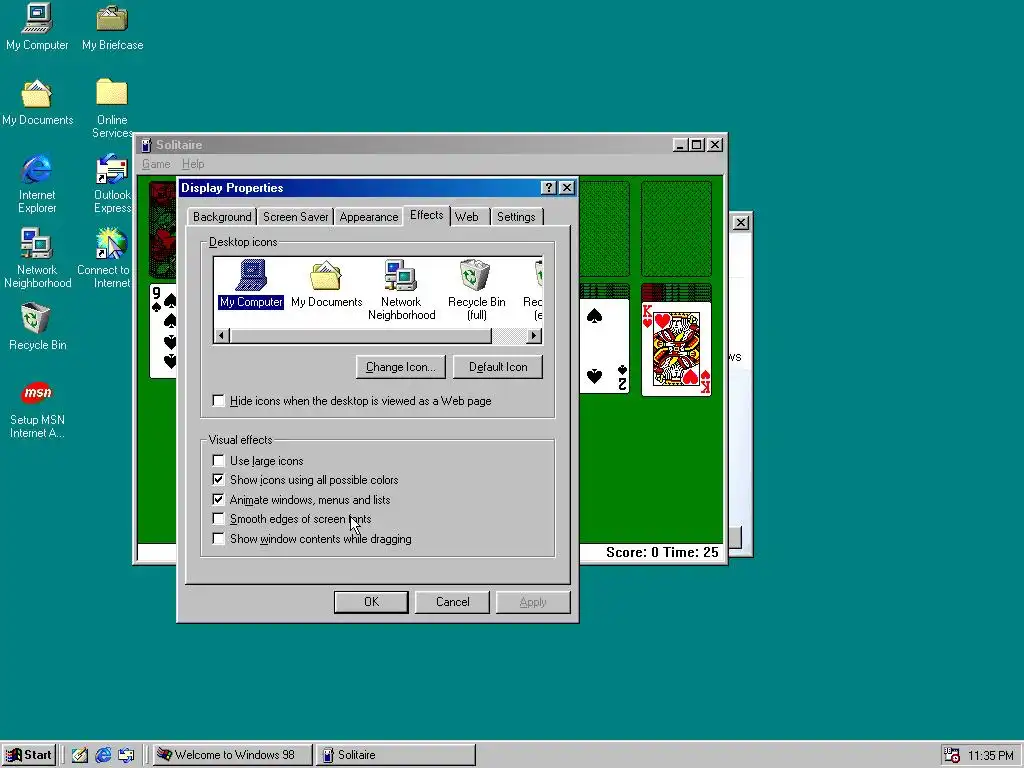Launch Internet Explorer from quick launch bar
This screenshot has height=768, width=1024.
[103, 755]
